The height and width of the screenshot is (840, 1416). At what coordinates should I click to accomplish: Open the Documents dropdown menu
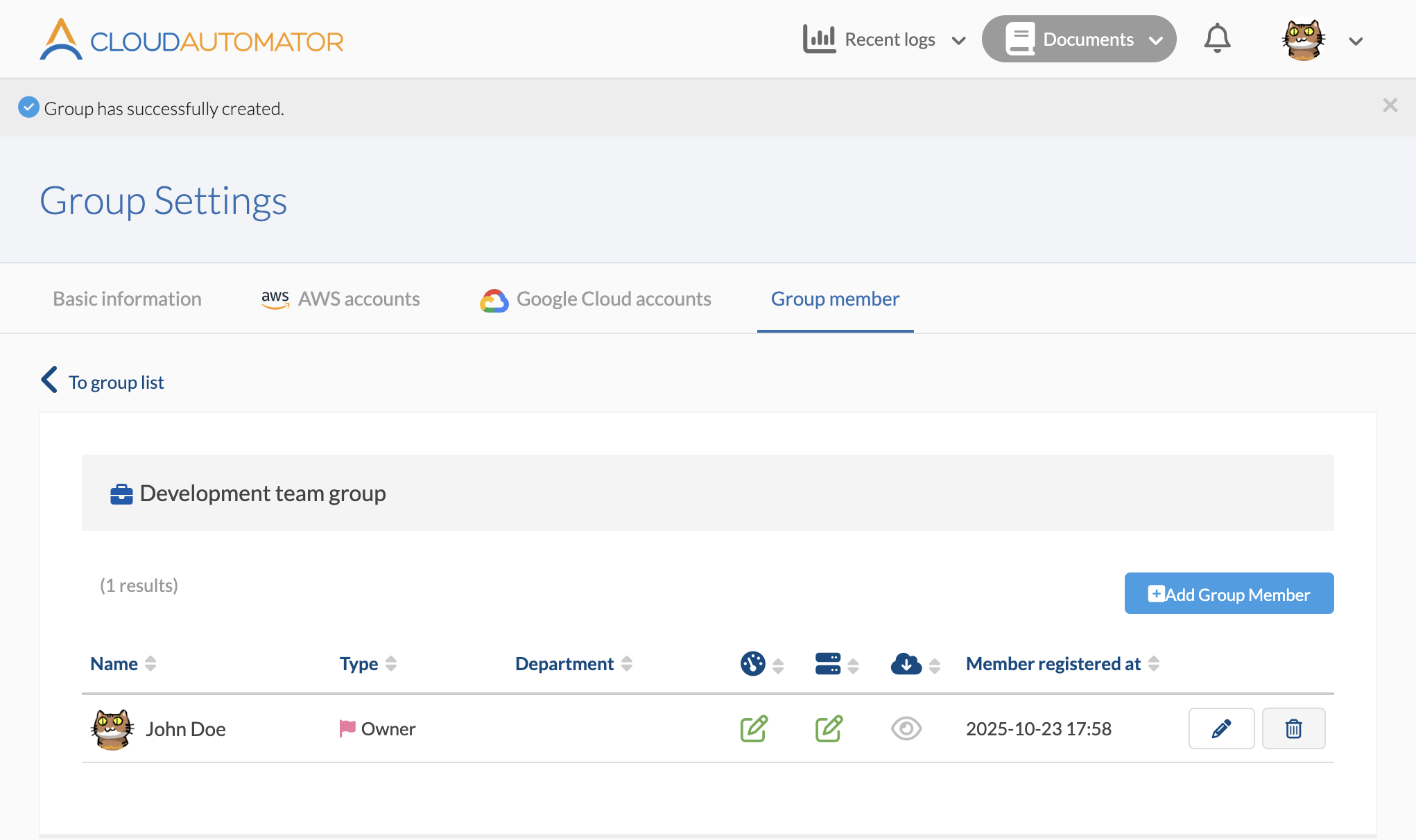pyautogui.click(x=1079, y=40)
